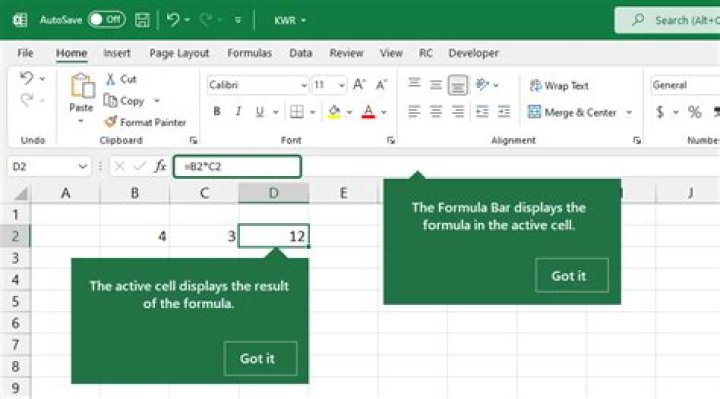This screenshot has height=399, width=720.
Task: Open the Copy options dropdown
Action: [157, 101]
